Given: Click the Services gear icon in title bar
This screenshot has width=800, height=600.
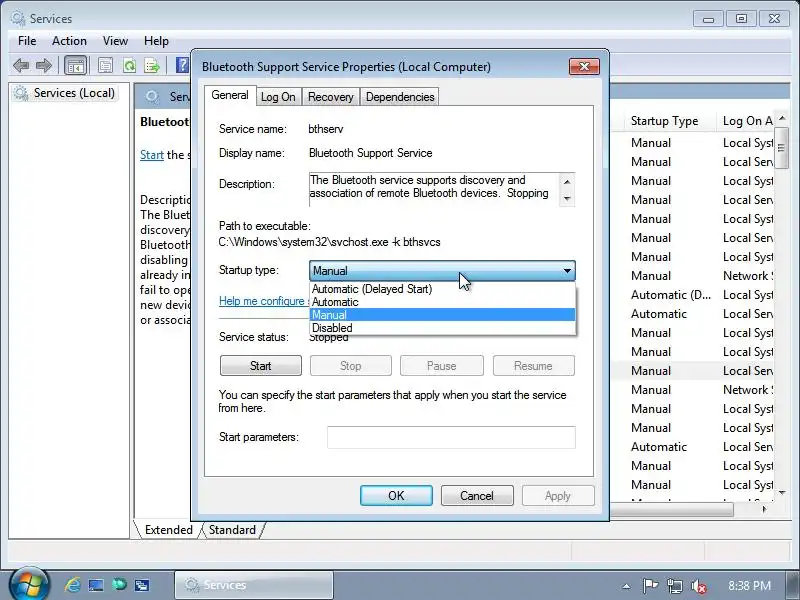Looking at the screenshot, I should [18, 18].
